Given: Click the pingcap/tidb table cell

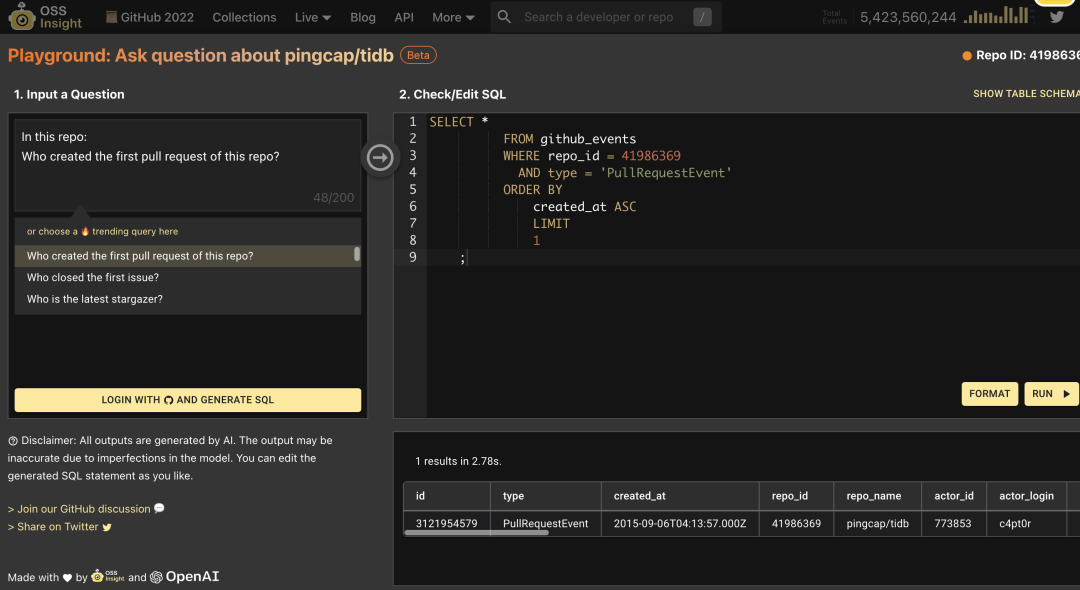Looking at the screenshot, I should [878, 523].
